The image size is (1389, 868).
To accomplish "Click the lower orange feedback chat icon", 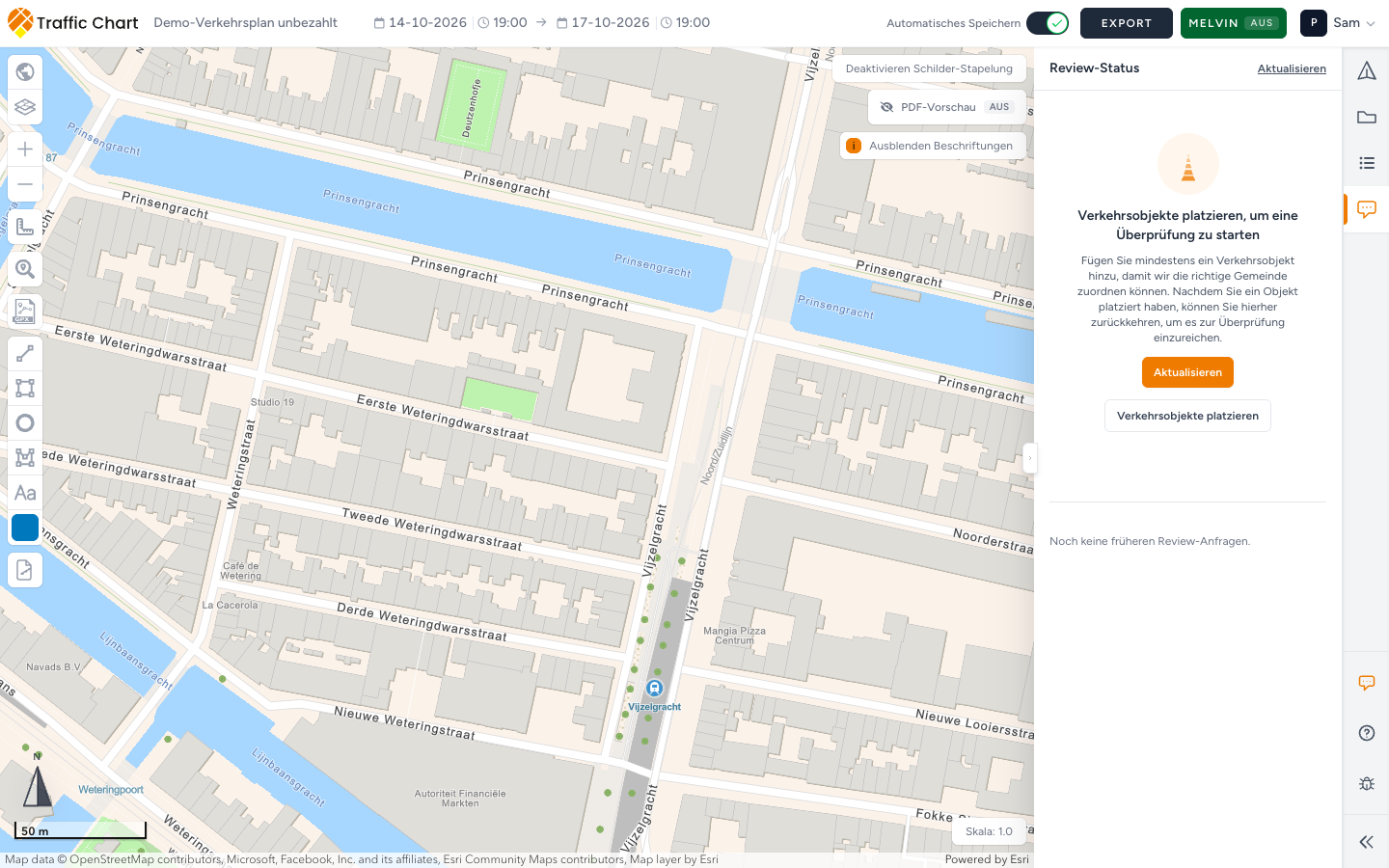I will tap(1367, 683).
